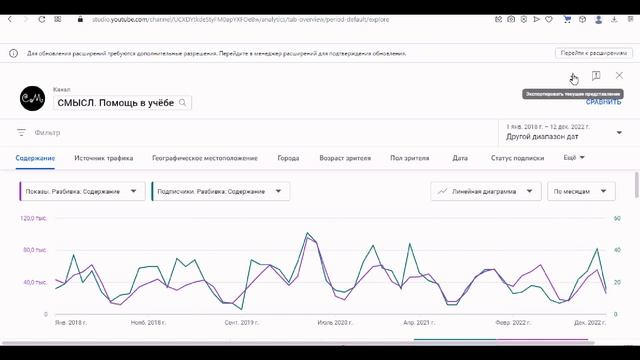
Task: Open the speed dial grid icon
Action: [x=58, y=19]
